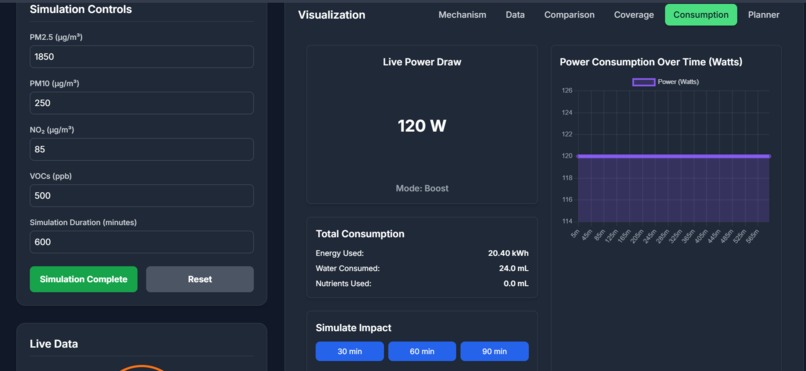Click the purple power line in chart

click(x=673, y=156)
